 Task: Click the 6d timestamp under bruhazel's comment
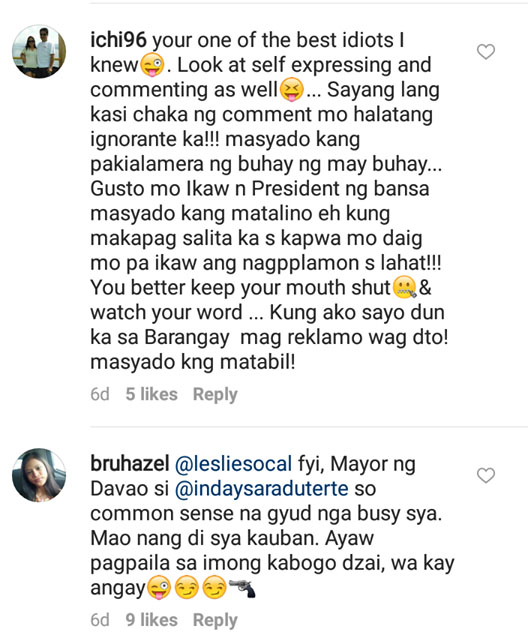pos(100,620)
